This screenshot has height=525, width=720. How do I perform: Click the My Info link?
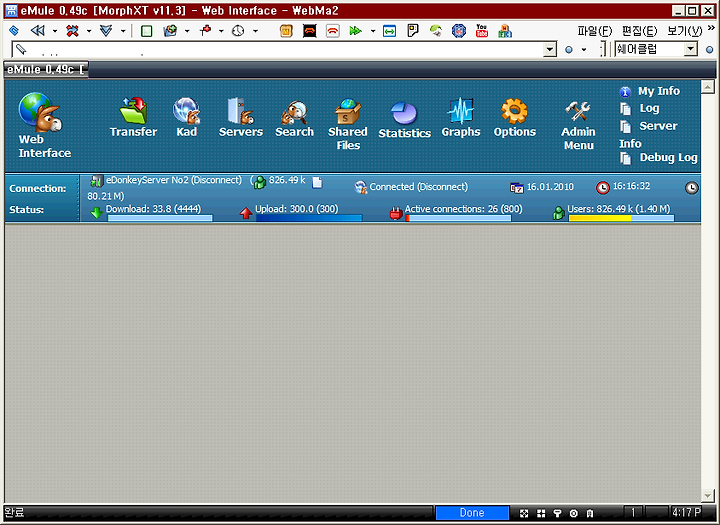[658, 91]
